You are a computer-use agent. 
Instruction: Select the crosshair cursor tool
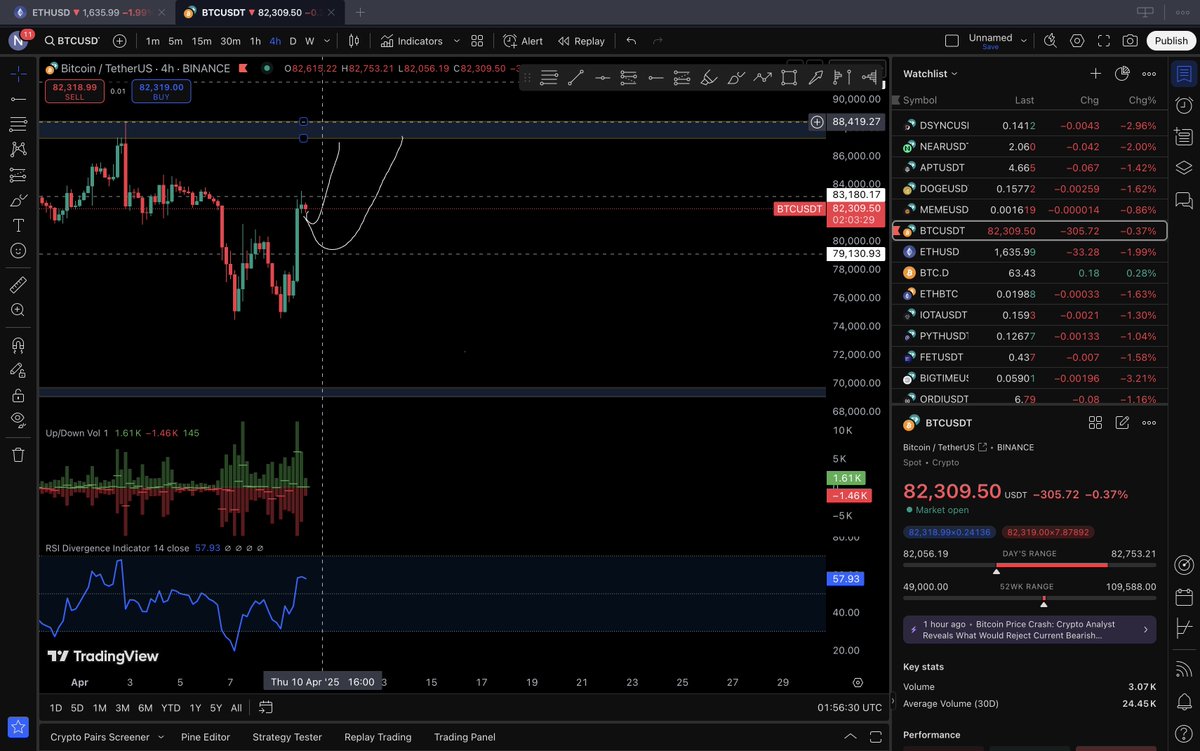tap(18, 73)
